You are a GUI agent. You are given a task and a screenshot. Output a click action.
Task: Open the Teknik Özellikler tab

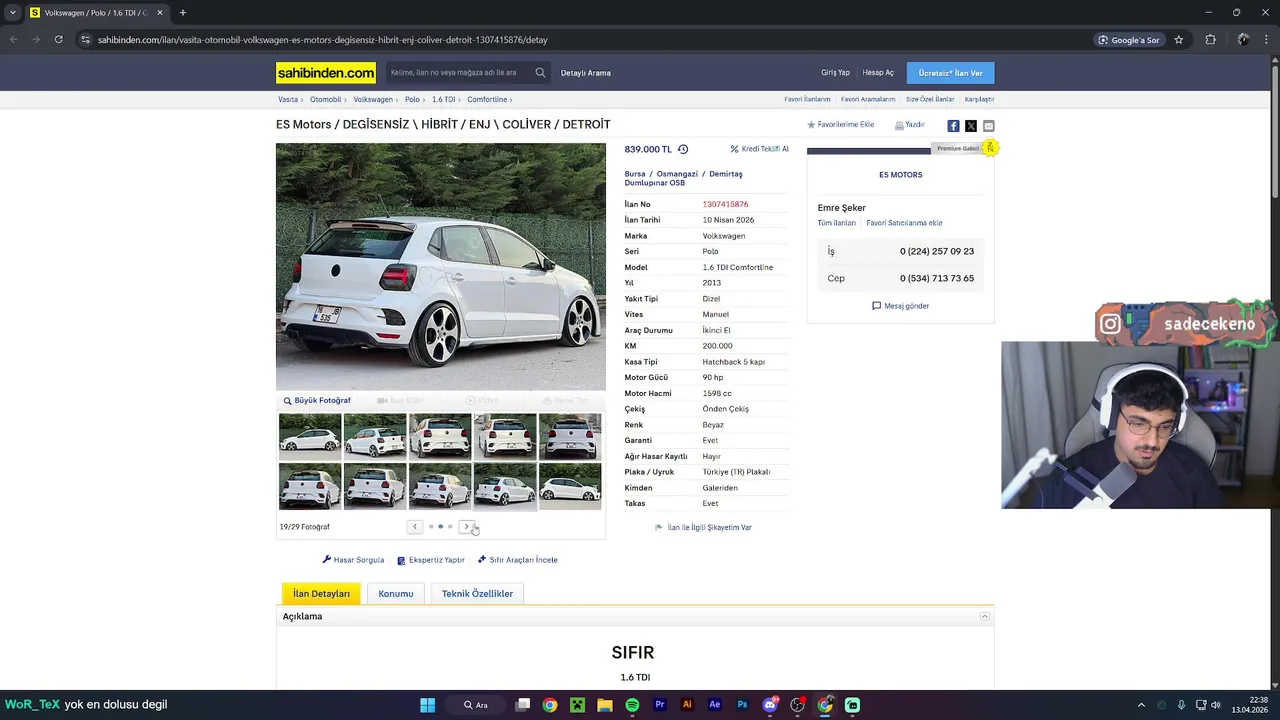point(477,594)
